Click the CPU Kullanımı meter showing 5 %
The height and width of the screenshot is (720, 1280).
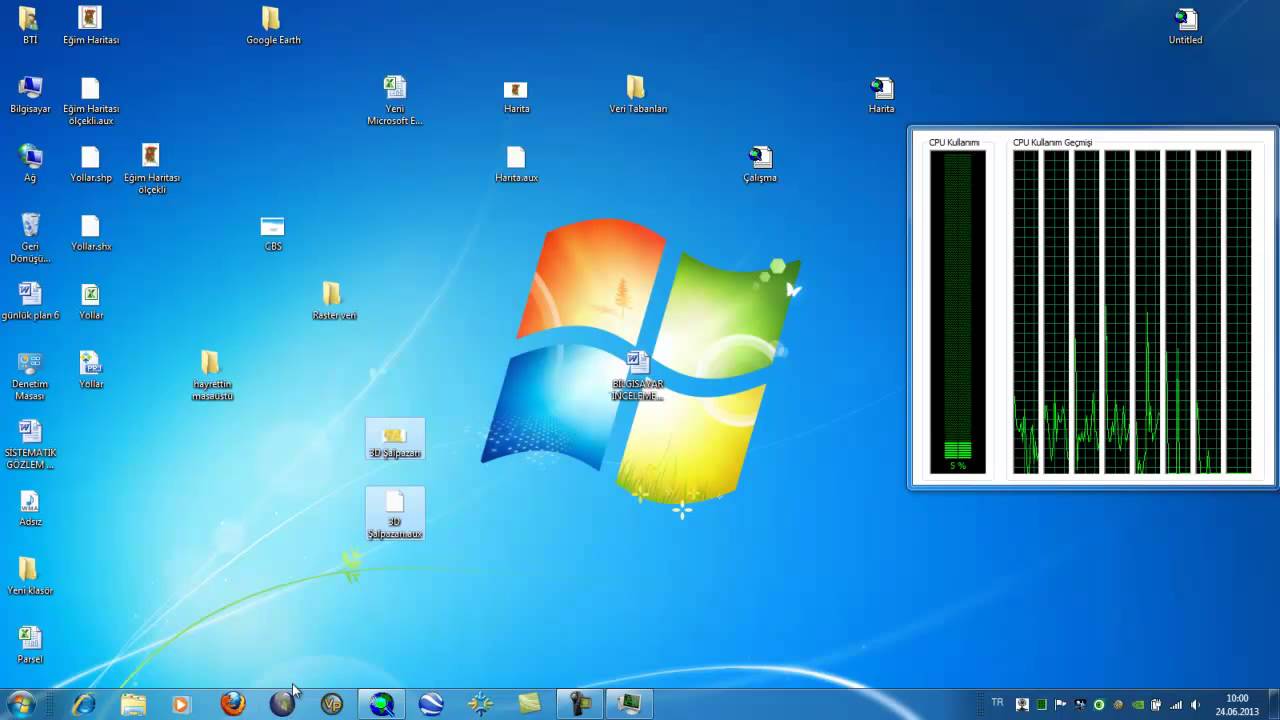click(x=957, y=311)
